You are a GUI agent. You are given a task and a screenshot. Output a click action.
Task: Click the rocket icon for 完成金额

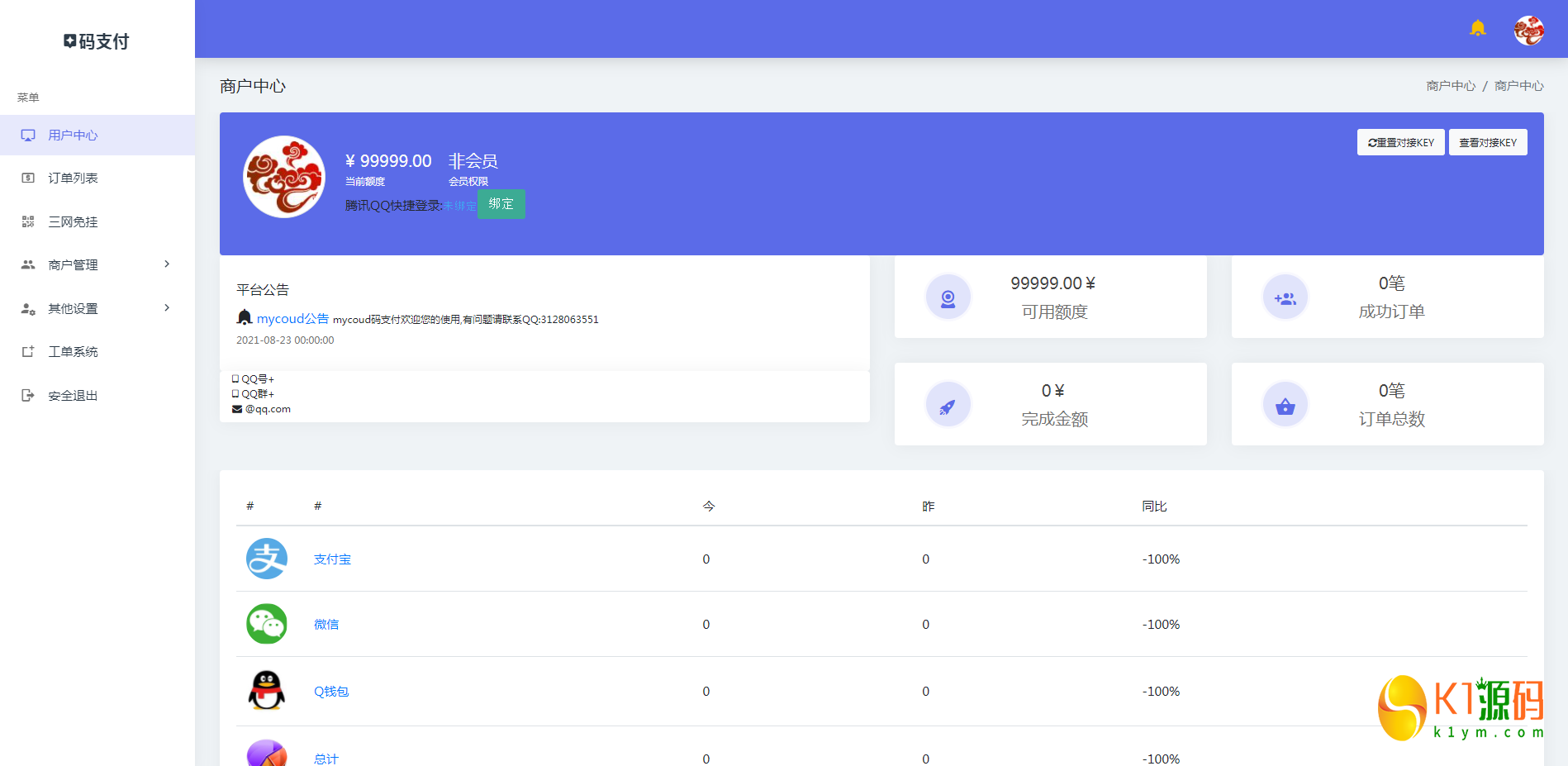[x=948, y=405]
